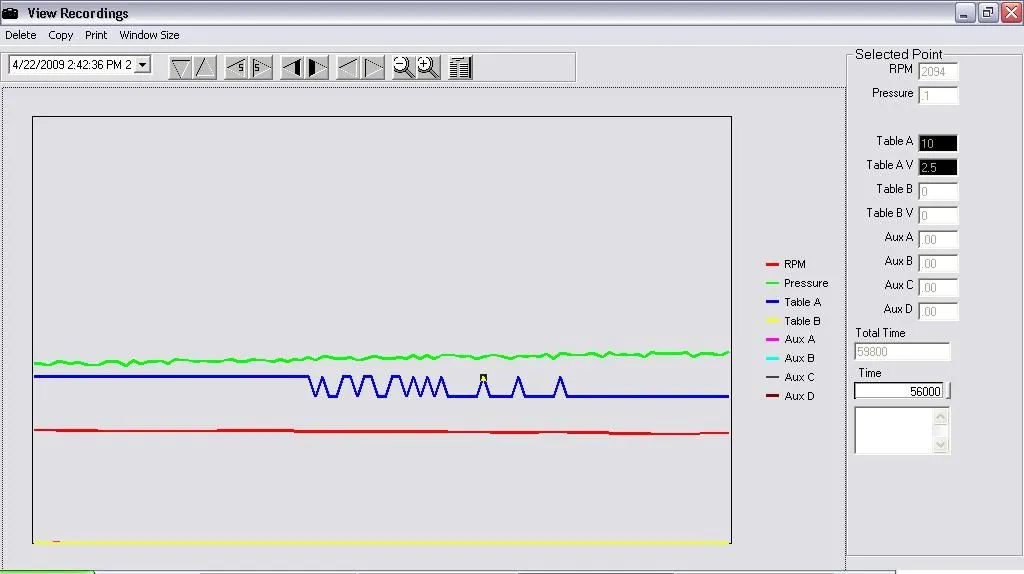
Task: Zoom out using the minus magnifier
Action: pyautogui.click(x=403, y=67)
